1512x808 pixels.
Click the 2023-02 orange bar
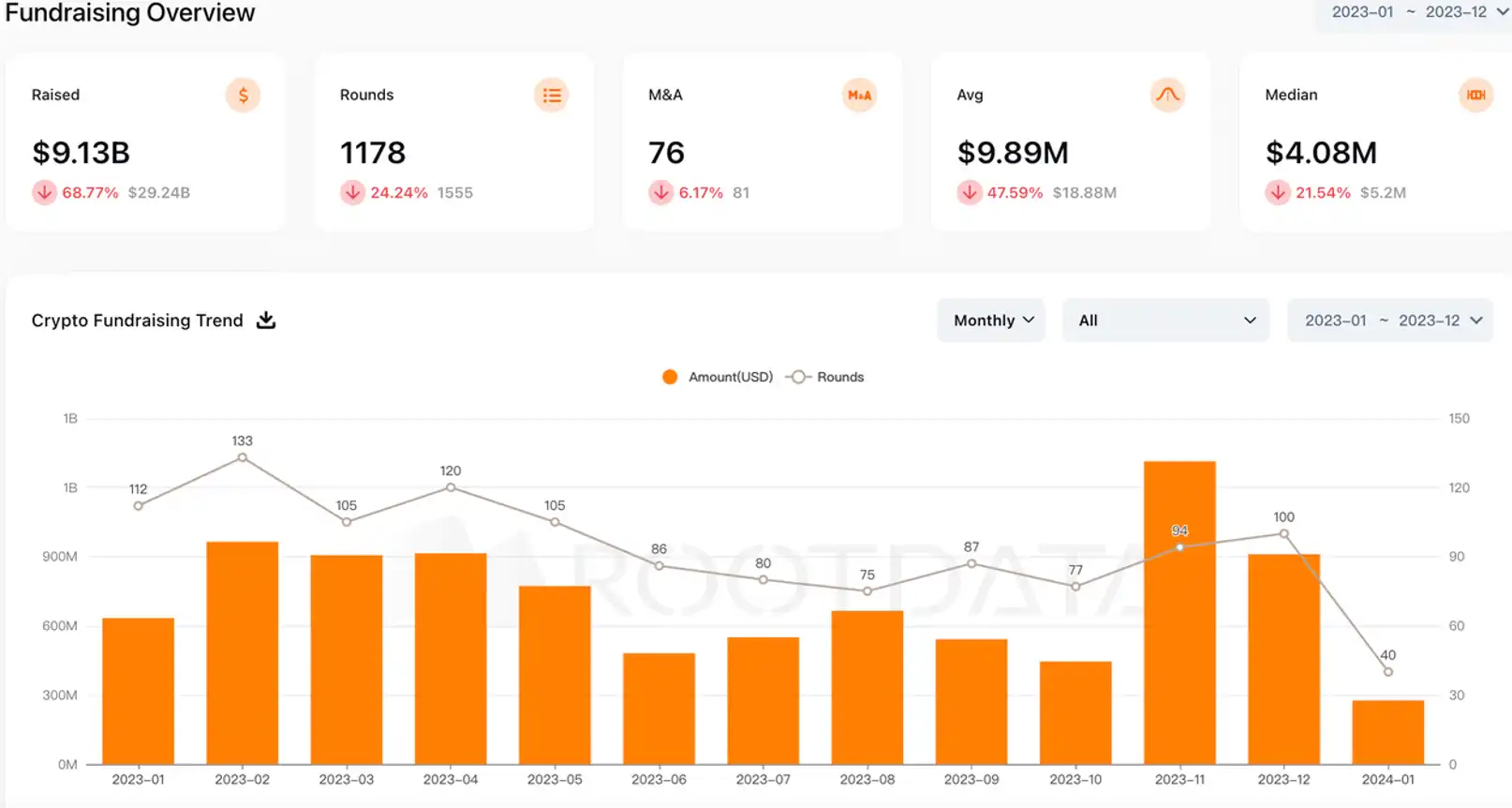(243, 653)
